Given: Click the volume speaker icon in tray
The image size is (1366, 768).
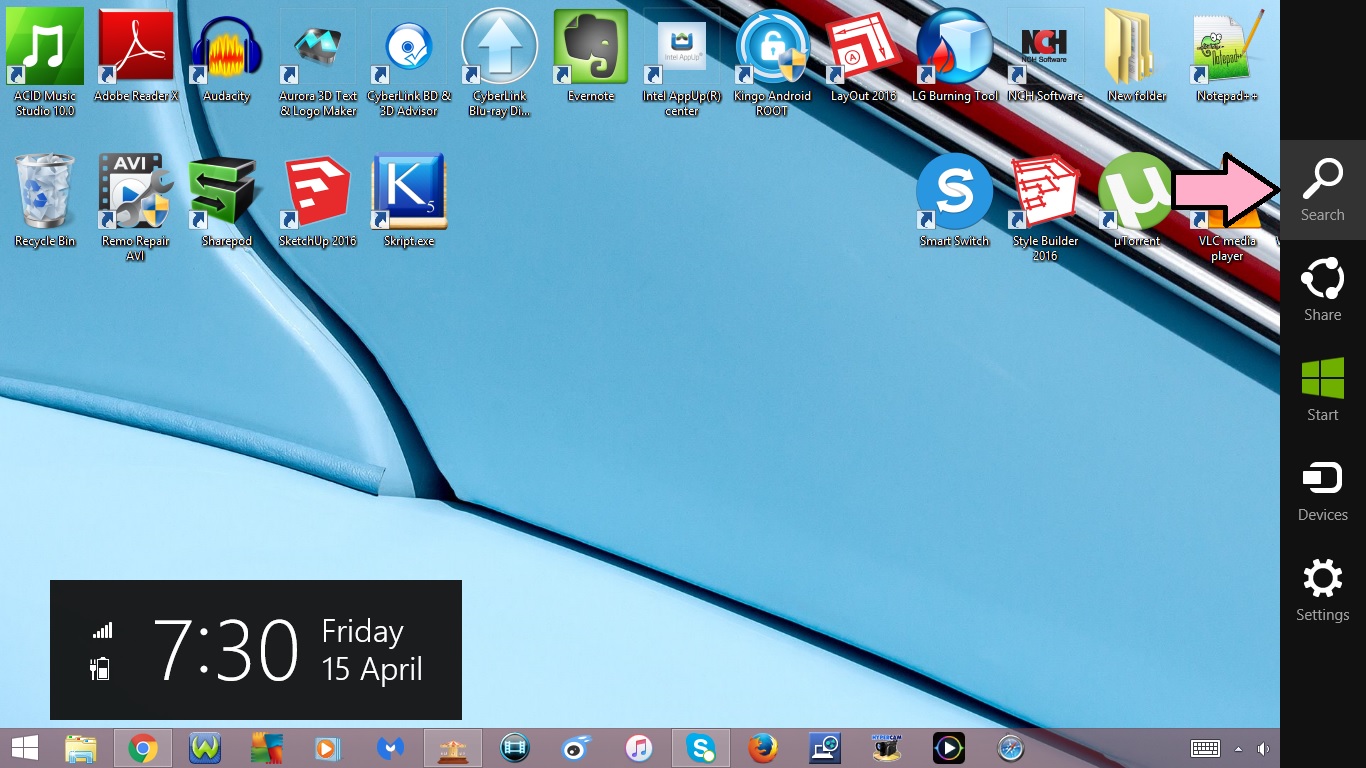Looking at the screenshot, I should coord(1263,749).
